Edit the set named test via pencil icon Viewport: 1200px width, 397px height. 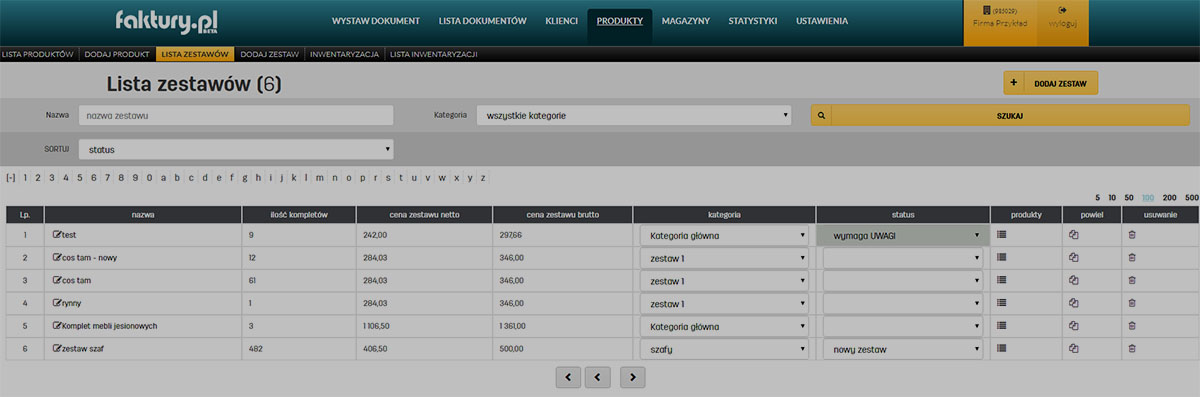(57, 235)
